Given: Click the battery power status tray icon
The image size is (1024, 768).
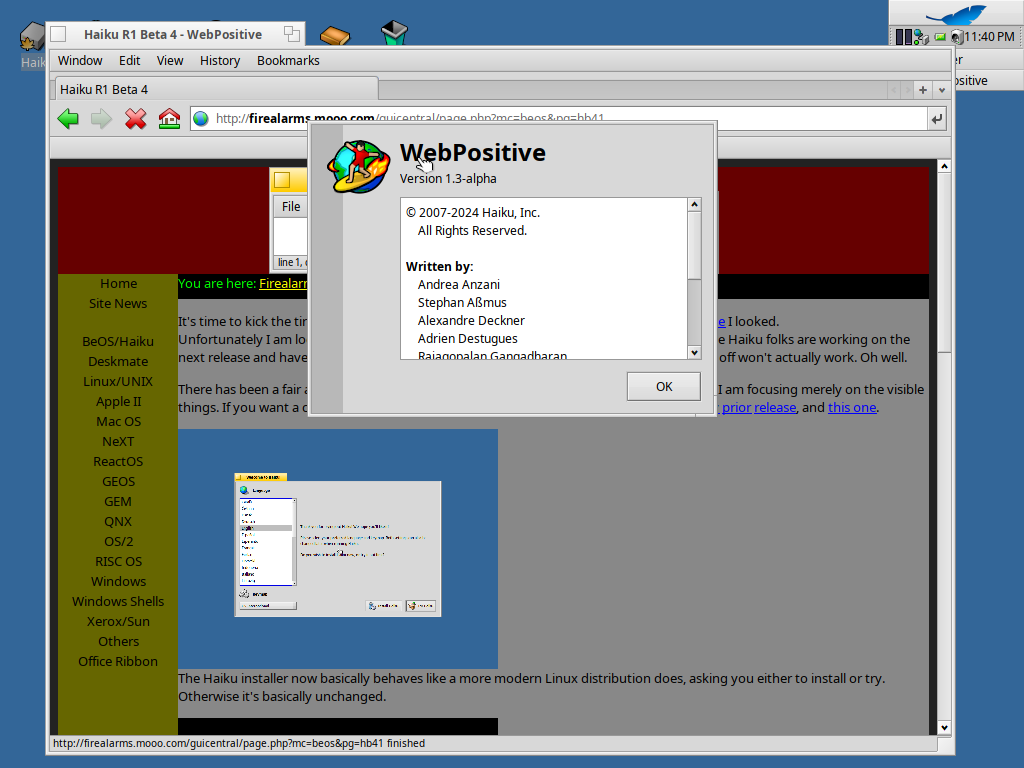Looking at the screenshot, I should (x=940, y=37).
